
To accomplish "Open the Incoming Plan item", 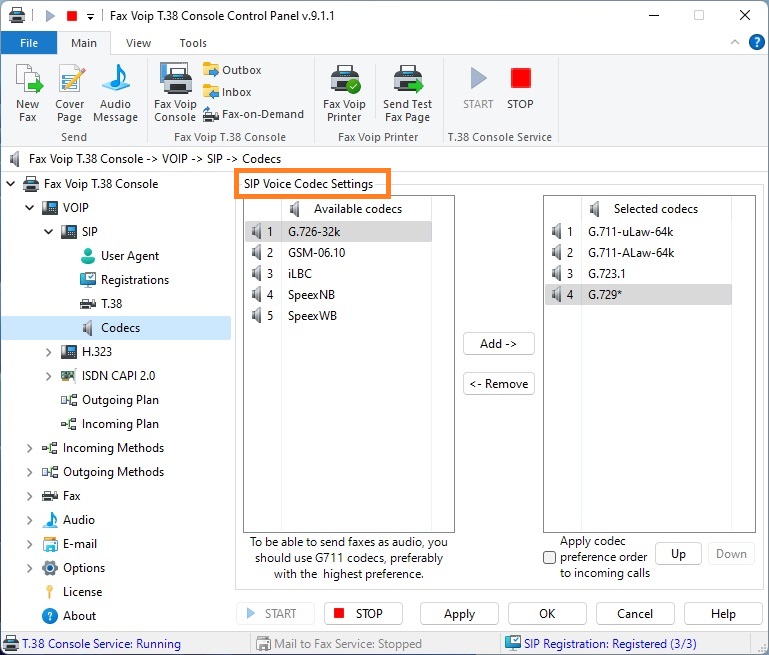I will (110, 424).
